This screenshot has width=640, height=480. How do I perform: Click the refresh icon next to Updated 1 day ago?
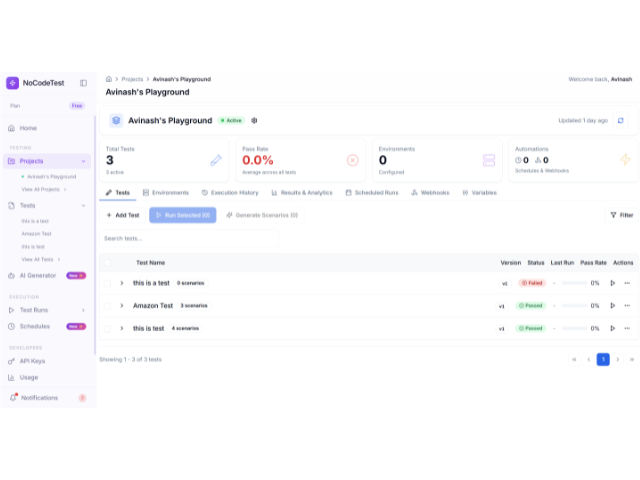coord(620,120)
